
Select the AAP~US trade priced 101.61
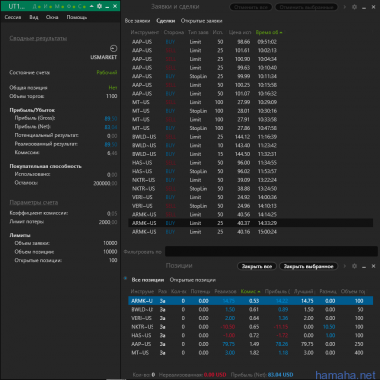250,51
